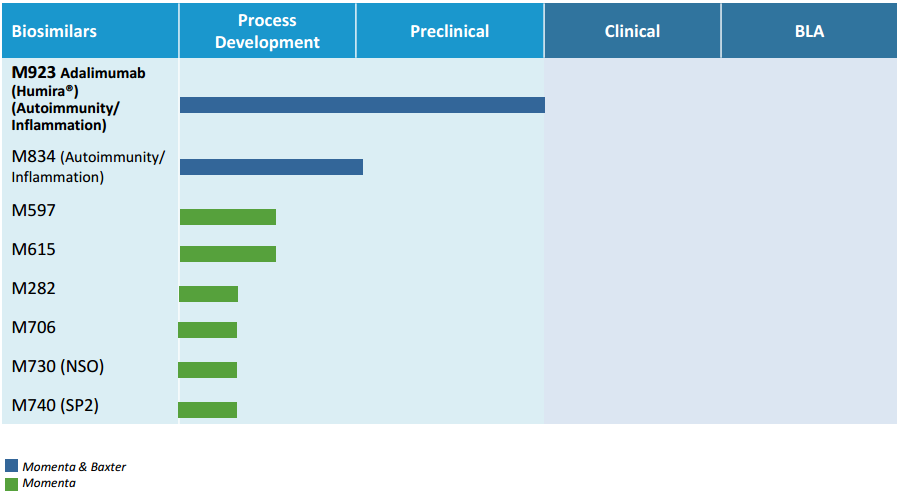Image resolution: width=897 pixels, height=498 pixels.
Task: Select the Process Development header
Action: [267, 31]
